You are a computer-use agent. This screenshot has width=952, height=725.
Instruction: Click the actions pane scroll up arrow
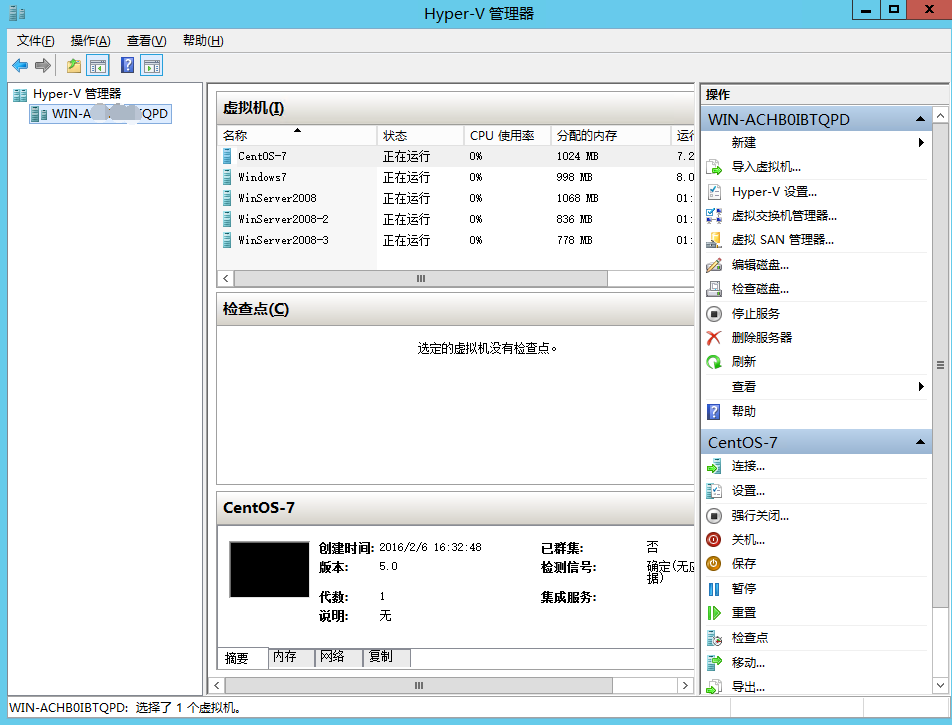pos(940,115)
